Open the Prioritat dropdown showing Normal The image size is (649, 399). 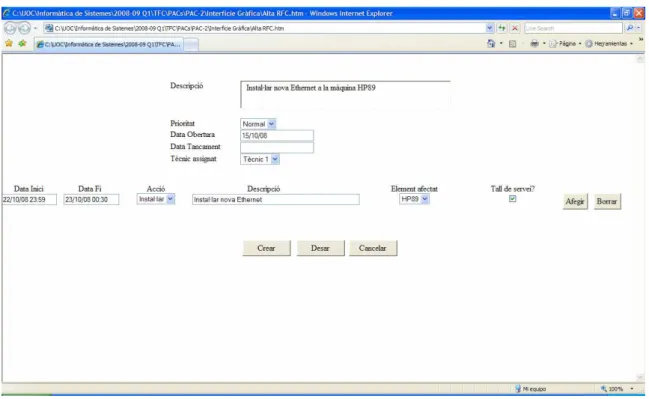pyautogui.click(x=258, y=124)
